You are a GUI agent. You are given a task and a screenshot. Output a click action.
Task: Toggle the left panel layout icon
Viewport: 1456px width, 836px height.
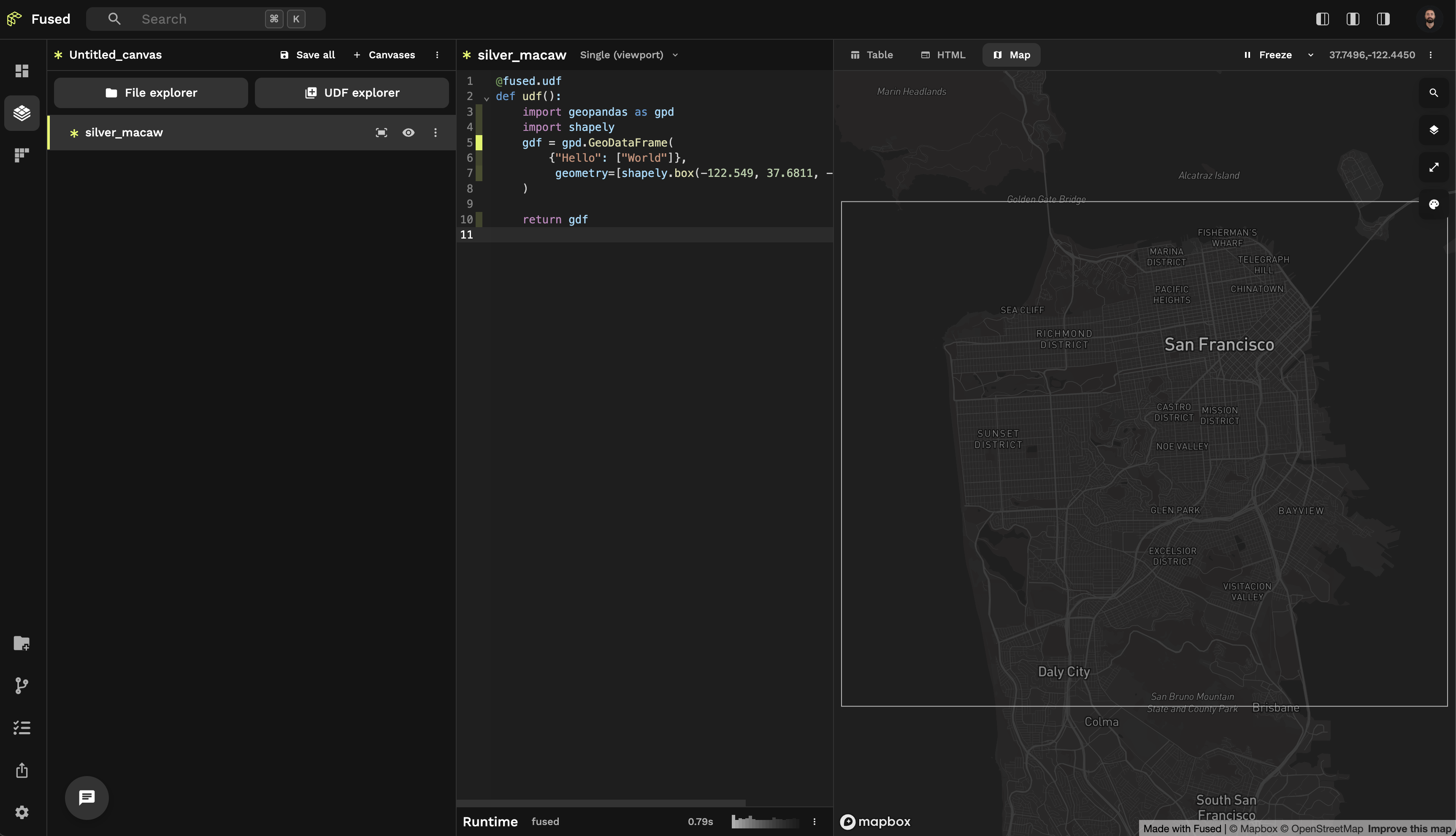pos(1322,19)
